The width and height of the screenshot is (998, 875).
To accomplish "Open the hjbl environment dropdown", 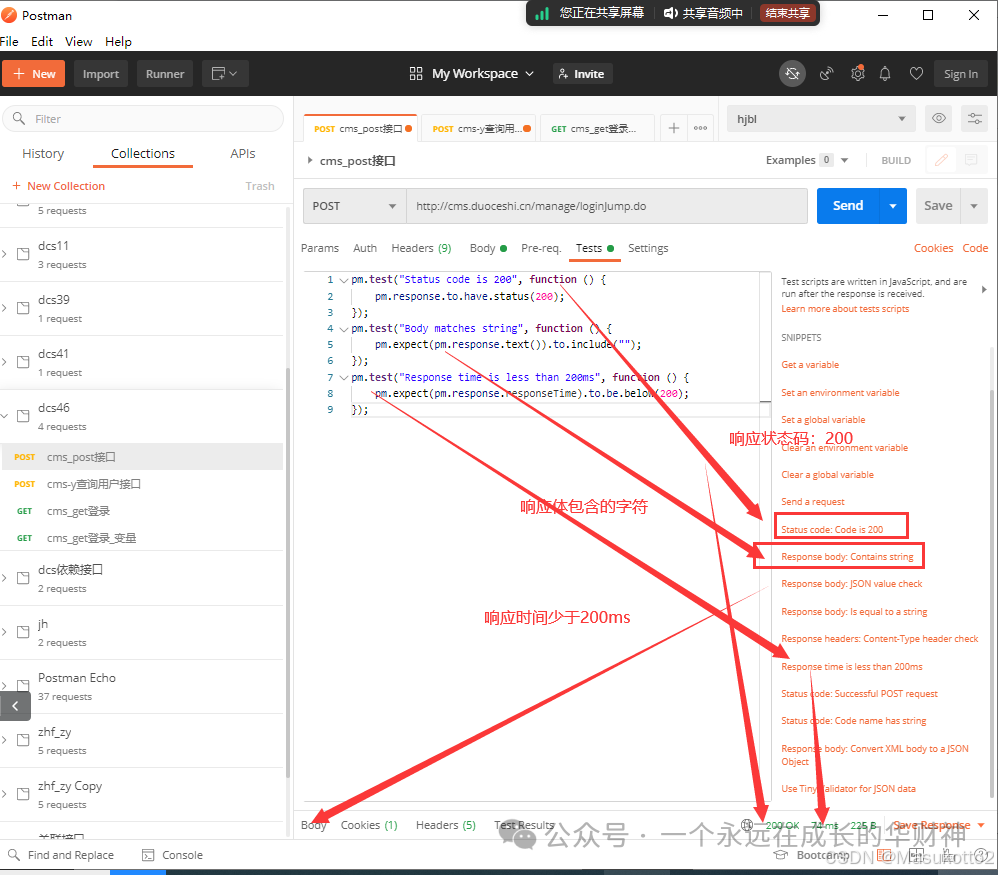I will coord(821,119).
